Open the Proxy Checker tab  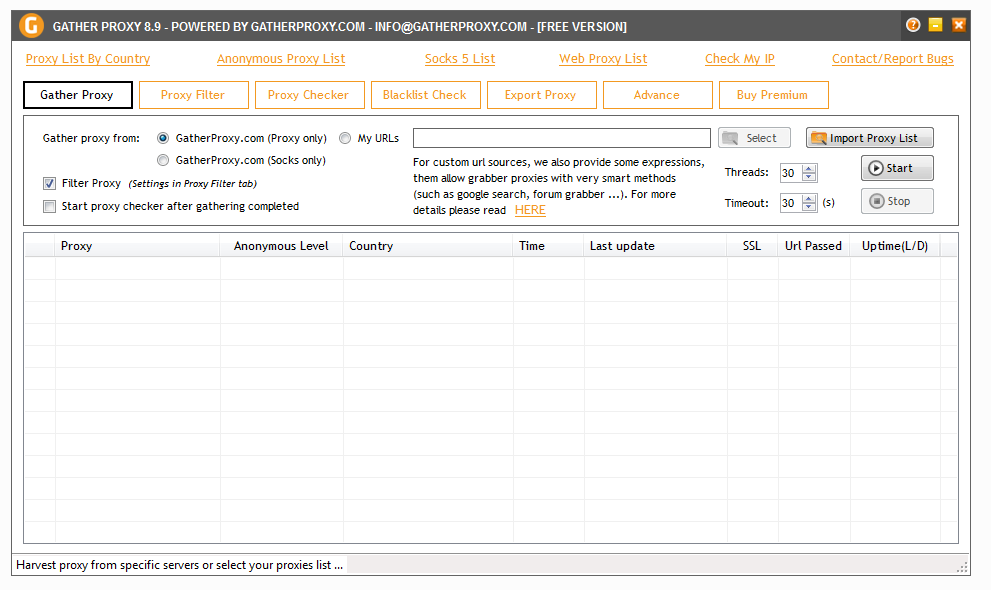tap(310, 95)
